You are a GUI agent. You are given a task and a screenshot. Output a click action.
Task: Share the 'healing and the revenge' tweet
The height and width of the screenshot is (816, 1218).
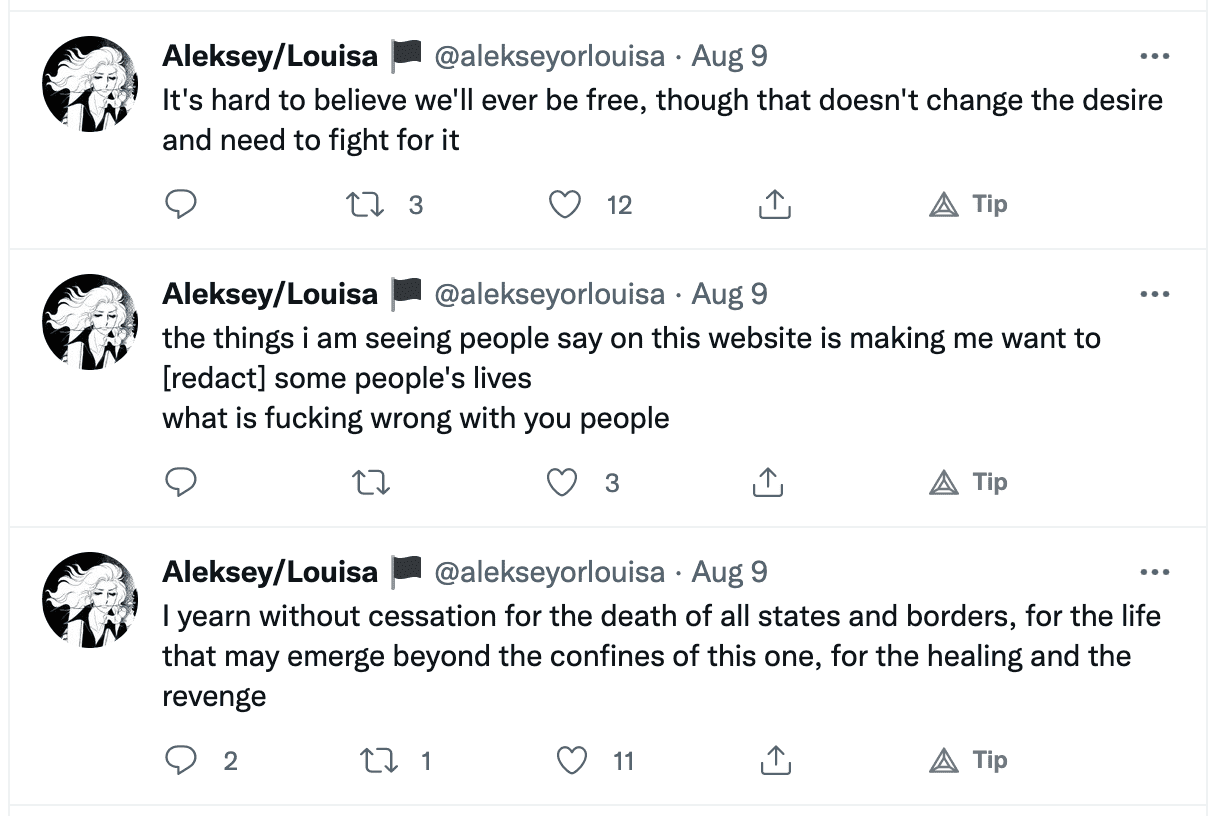[x=774, y=761]
